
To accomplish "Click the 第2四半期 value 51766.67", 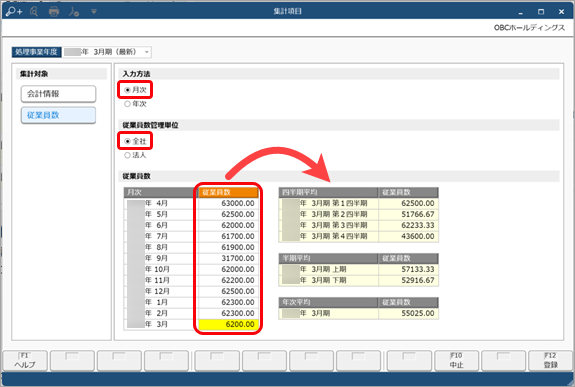I will pyautogui.click(x=408, y=215).
